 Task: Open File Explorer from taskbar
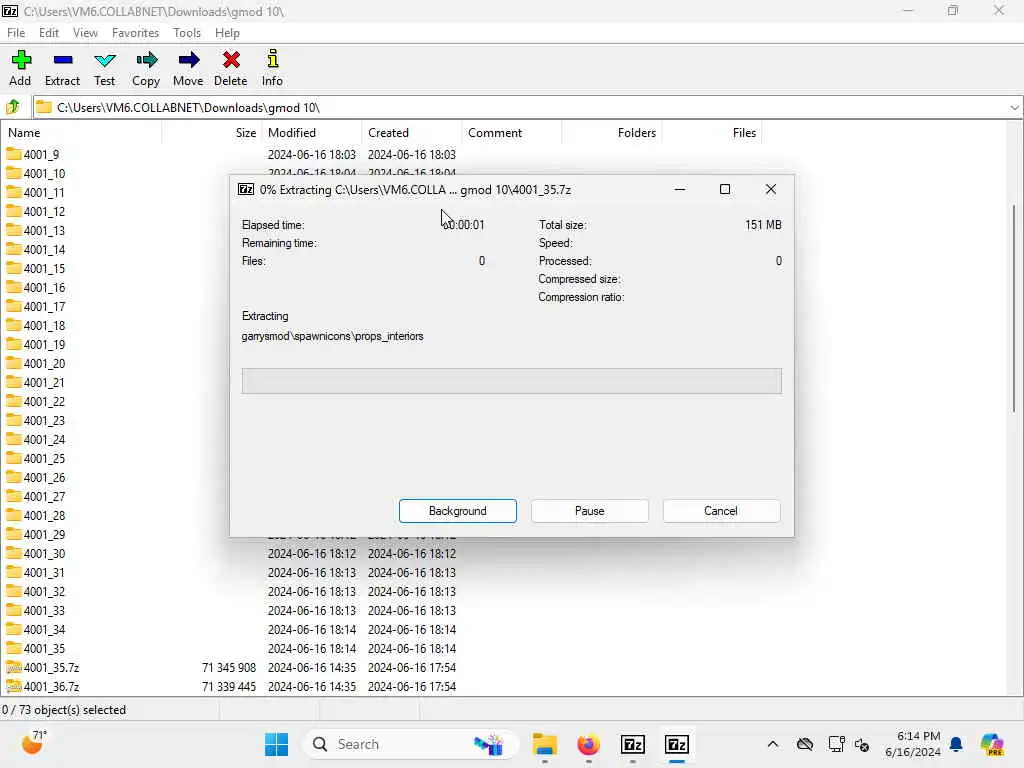545,744
